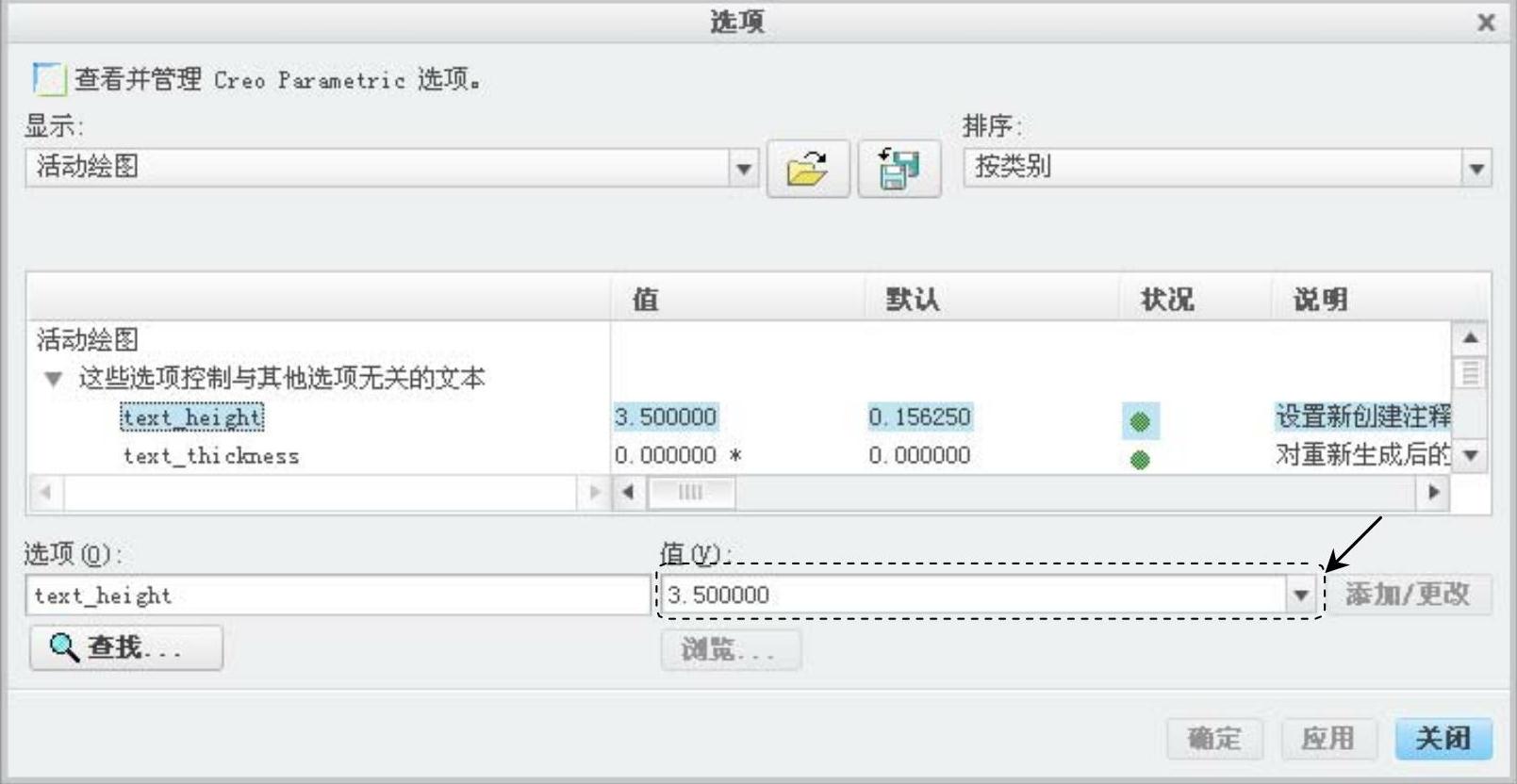Click the 0.000000 * value cell
Screen dimensions: 1517x784
678,456
